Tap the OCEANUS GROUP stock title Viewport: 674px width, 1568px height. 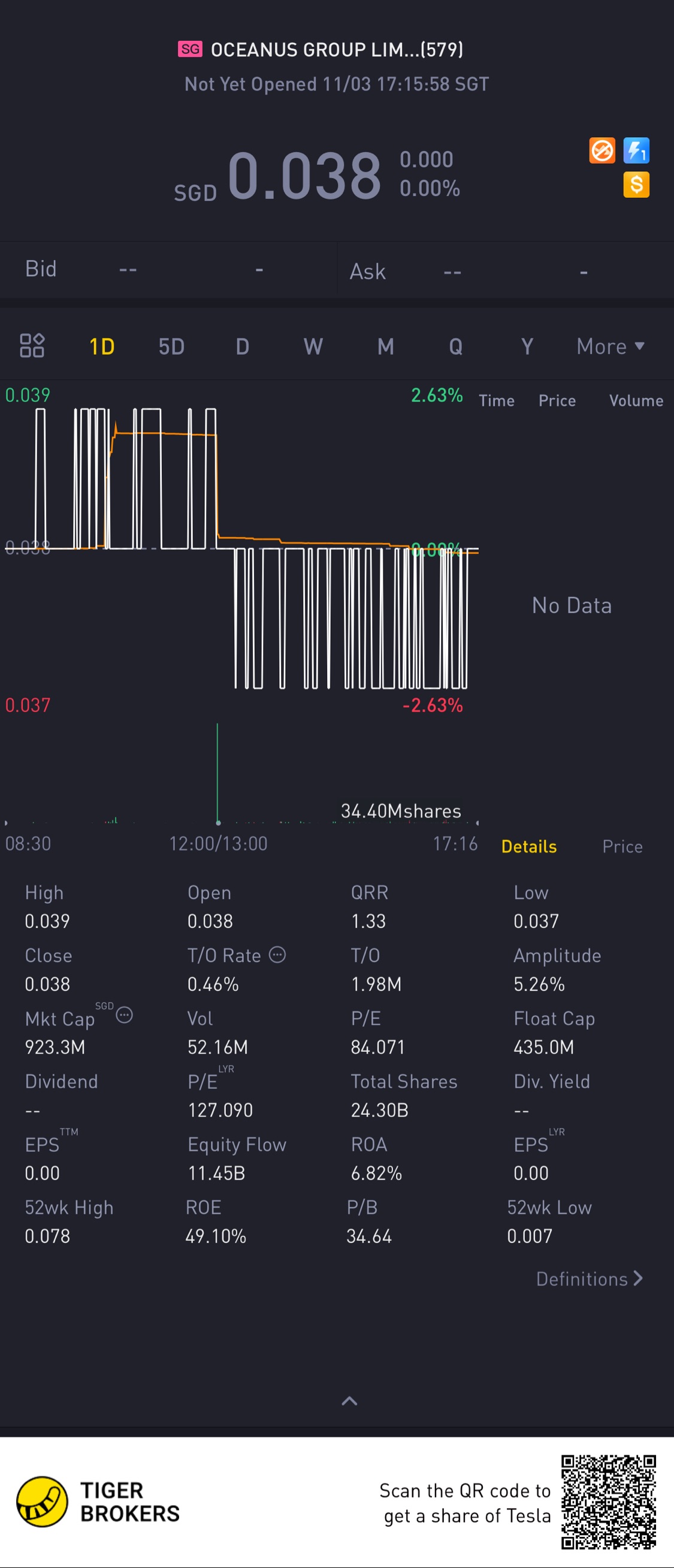coord(336,49)
